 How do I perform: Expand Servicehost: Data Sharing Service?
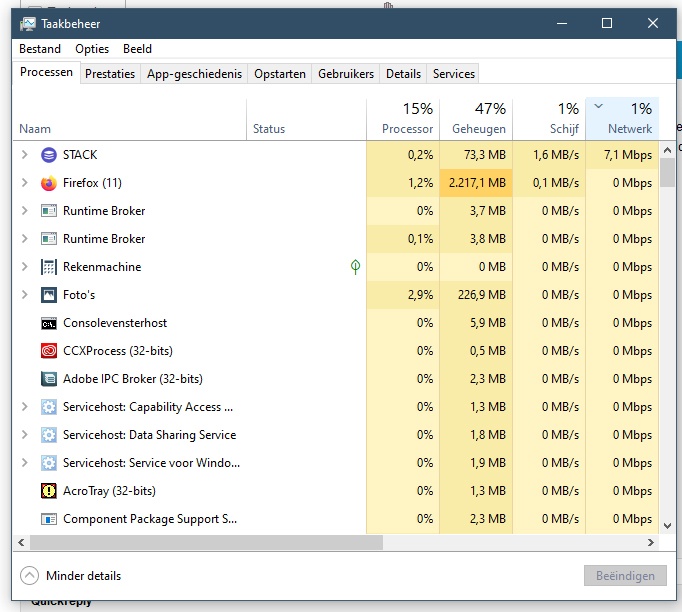[25, 435]
